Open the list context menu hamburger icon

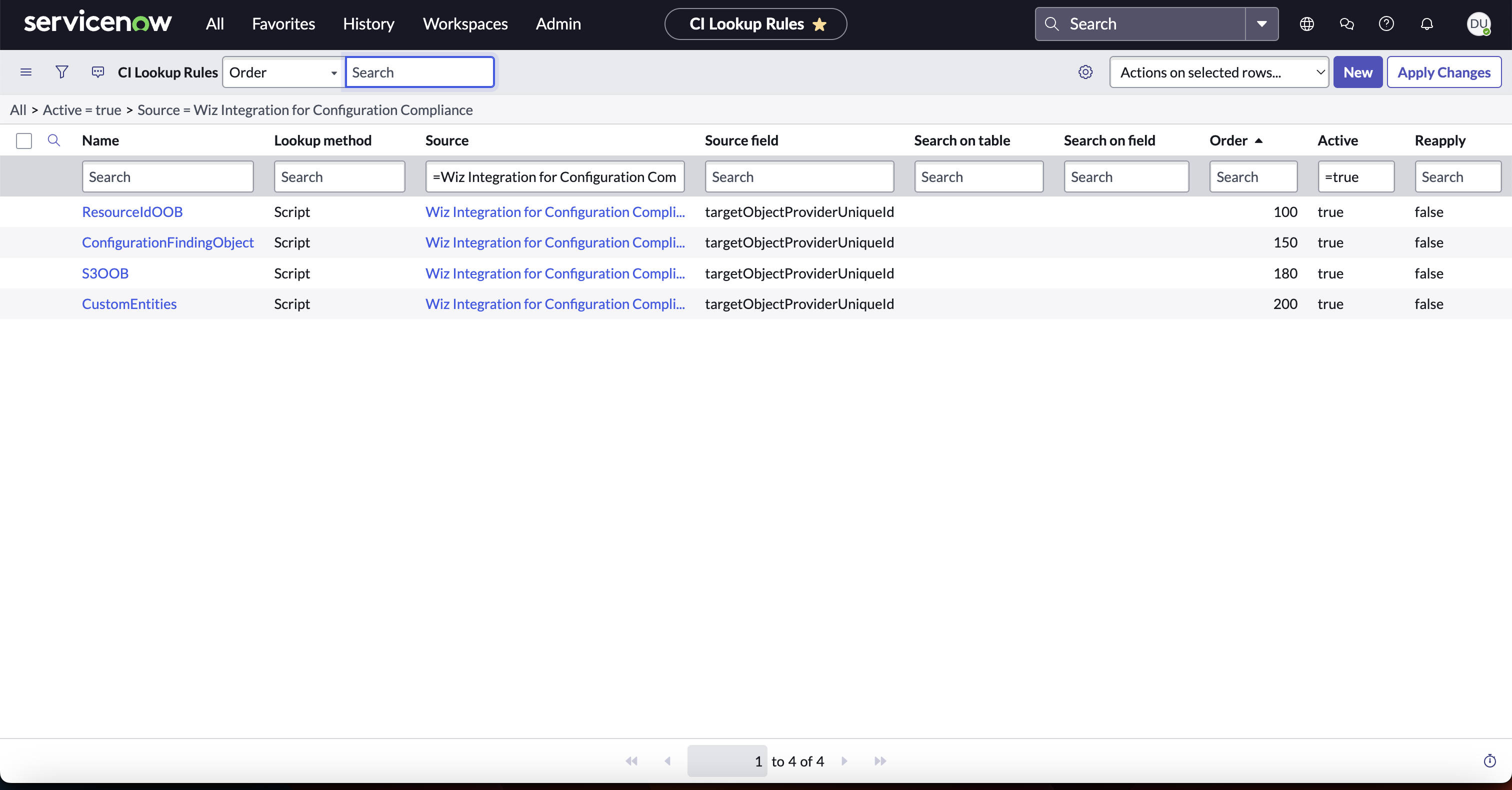26,72
